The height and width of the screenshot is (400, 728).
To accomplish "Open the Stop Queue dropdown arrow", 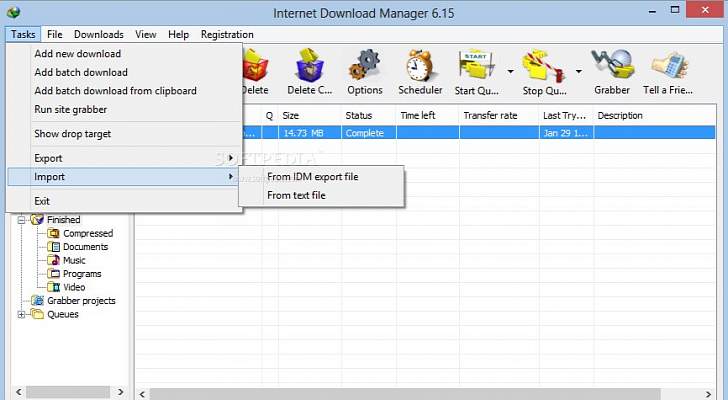I will [x=579, y=72].
